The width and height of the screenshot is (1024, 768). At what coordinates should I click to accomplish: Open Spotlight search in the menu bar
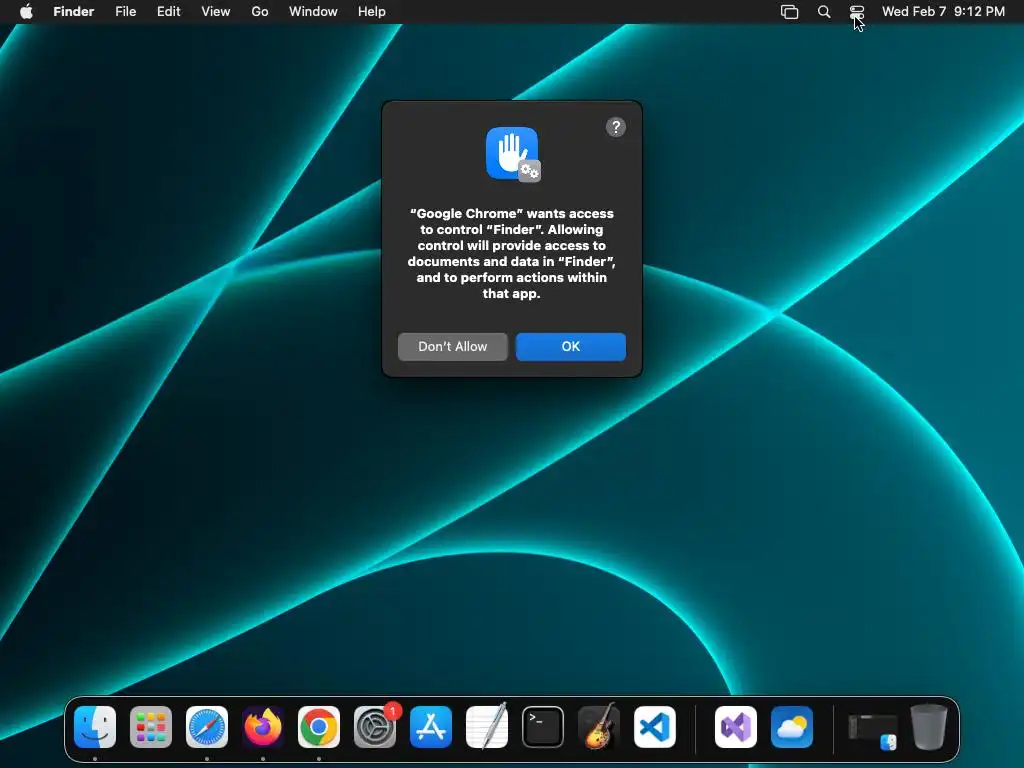click(824, 12)
